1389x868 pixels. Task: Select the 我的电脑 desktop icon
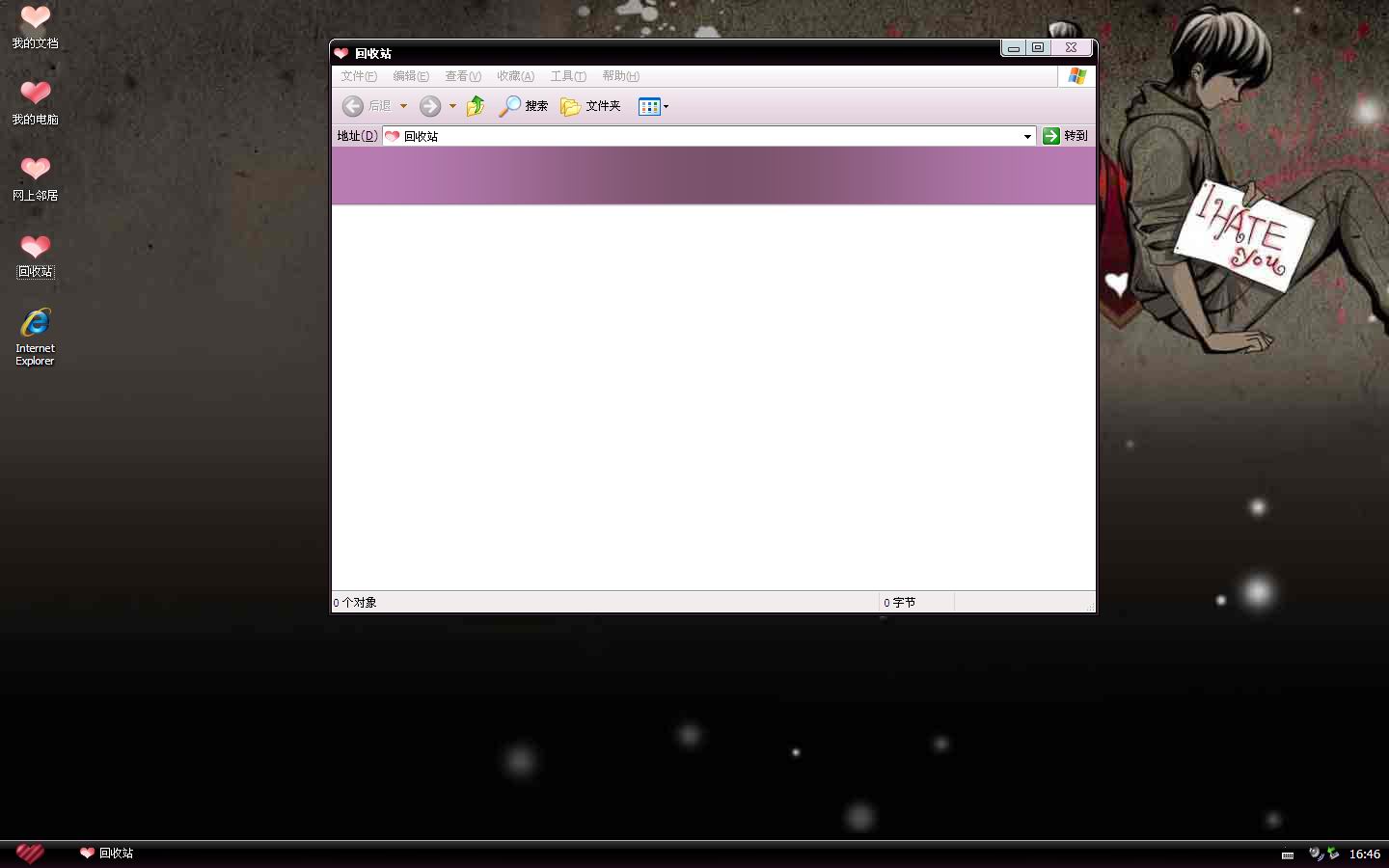coord(35,103)
